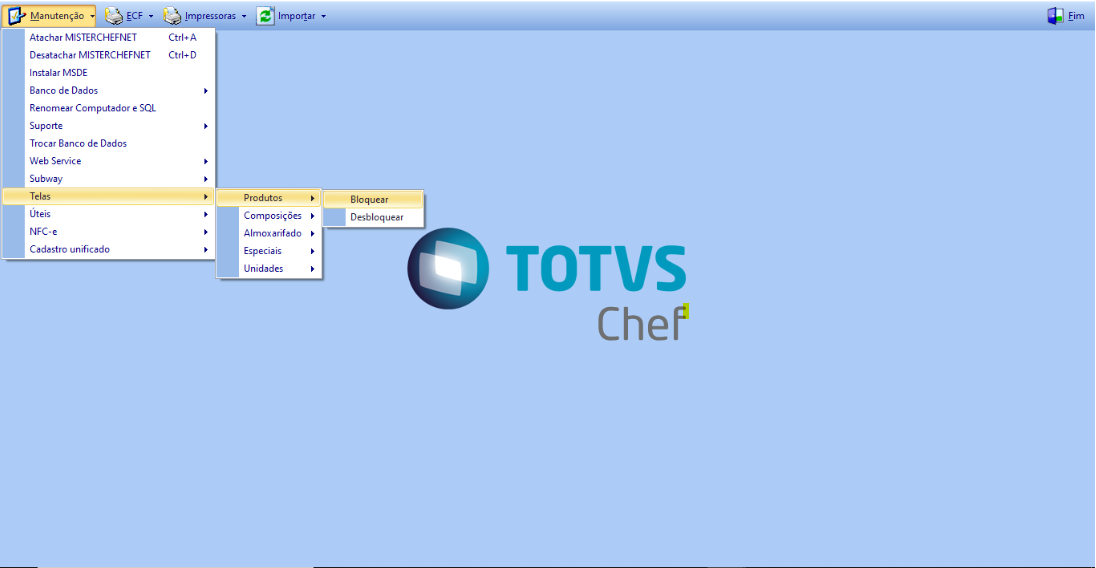
Task: Click the Manutenção toolbar icon
Action: click(17, 15)
